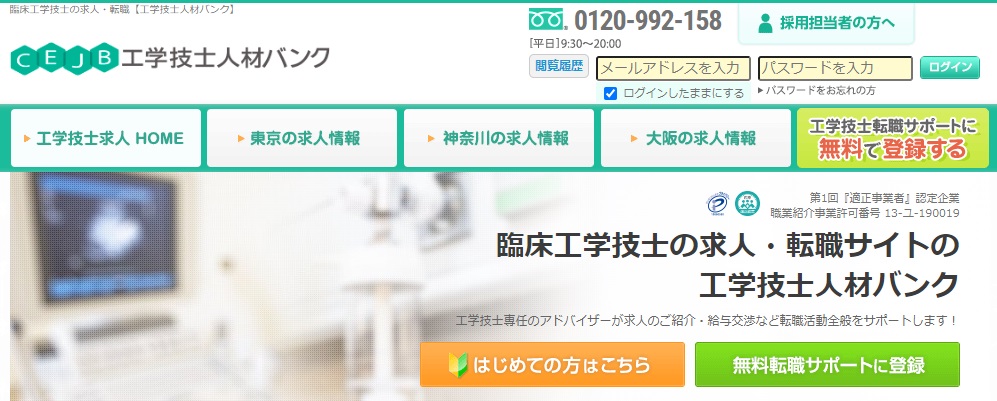The image size is (997, 401).
Task: Click the CEJB hexagon logo
Action: click(64, 59)
